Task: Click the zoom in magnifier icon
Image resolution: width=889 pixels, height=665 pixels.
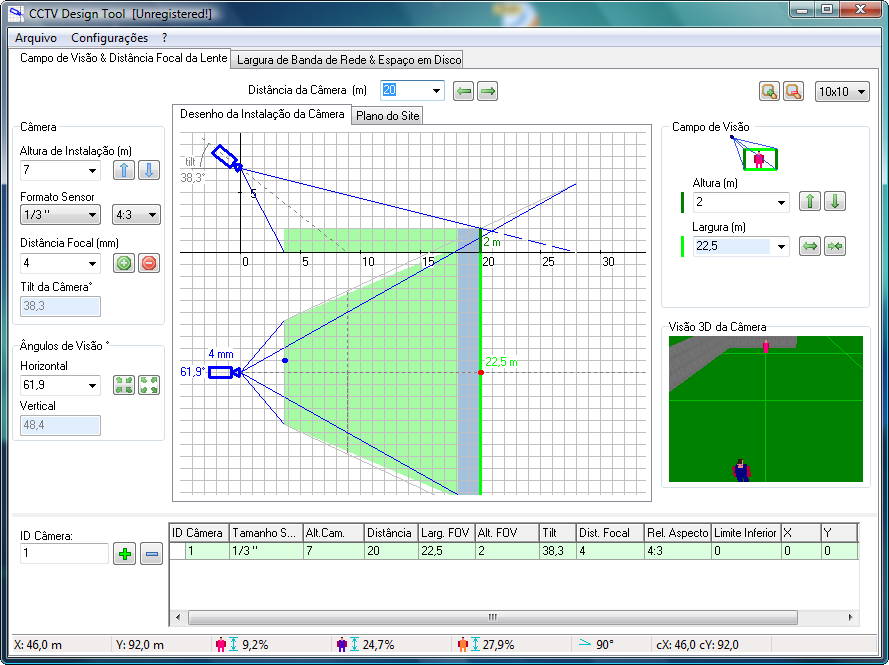Action: [x=769, y=92]
